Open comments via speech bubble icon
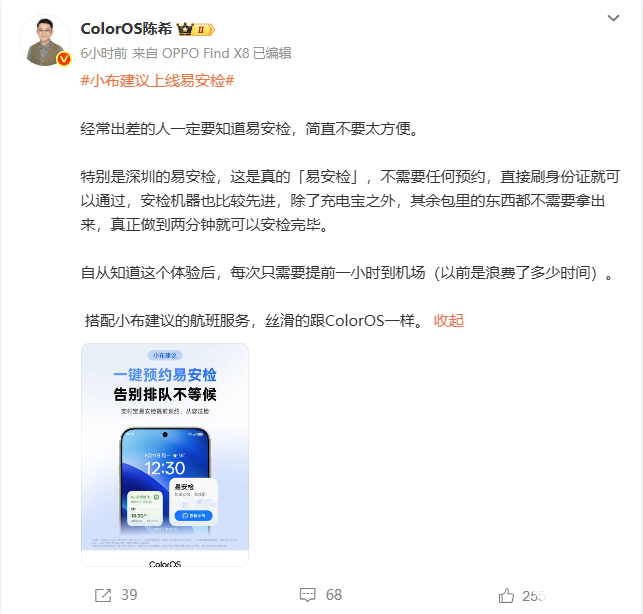 tap(308, 595)
